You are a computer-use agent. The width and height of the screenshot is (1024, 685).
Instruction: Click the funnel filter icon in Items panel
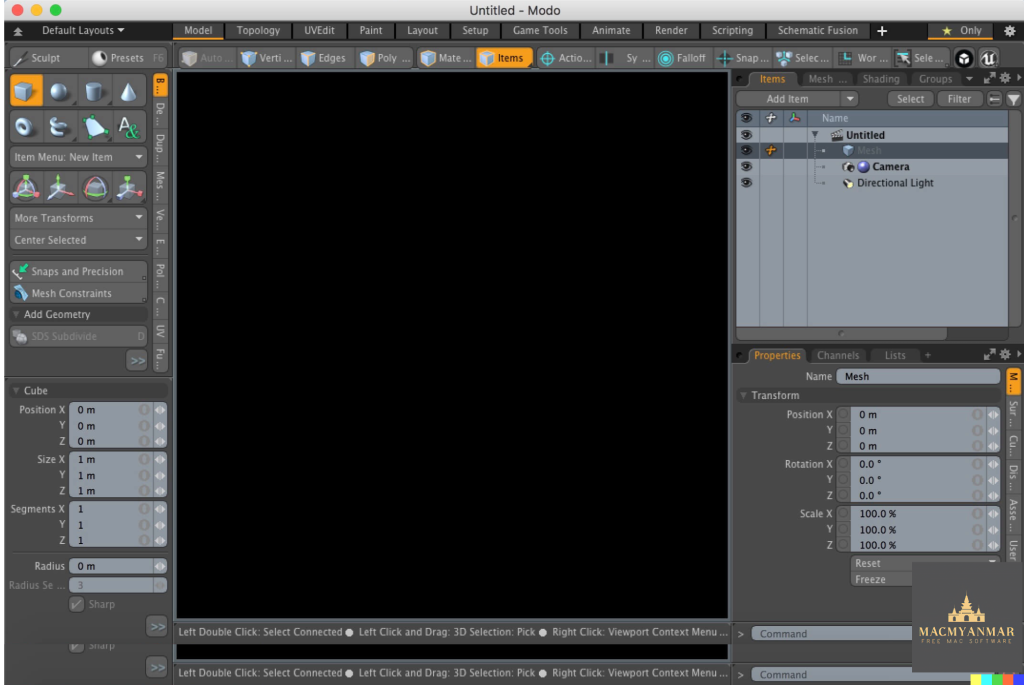click(x=1013, y=99)
